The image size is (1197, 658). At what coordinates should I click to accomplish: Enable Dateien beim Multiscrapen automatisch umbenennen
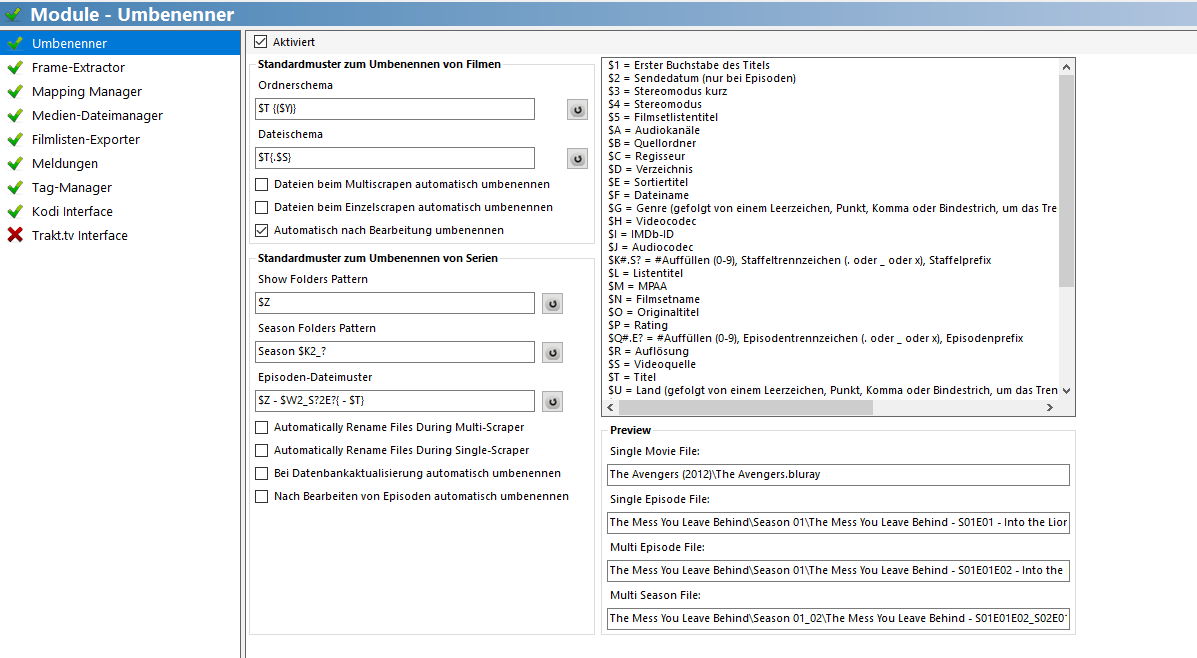(261, 184)
